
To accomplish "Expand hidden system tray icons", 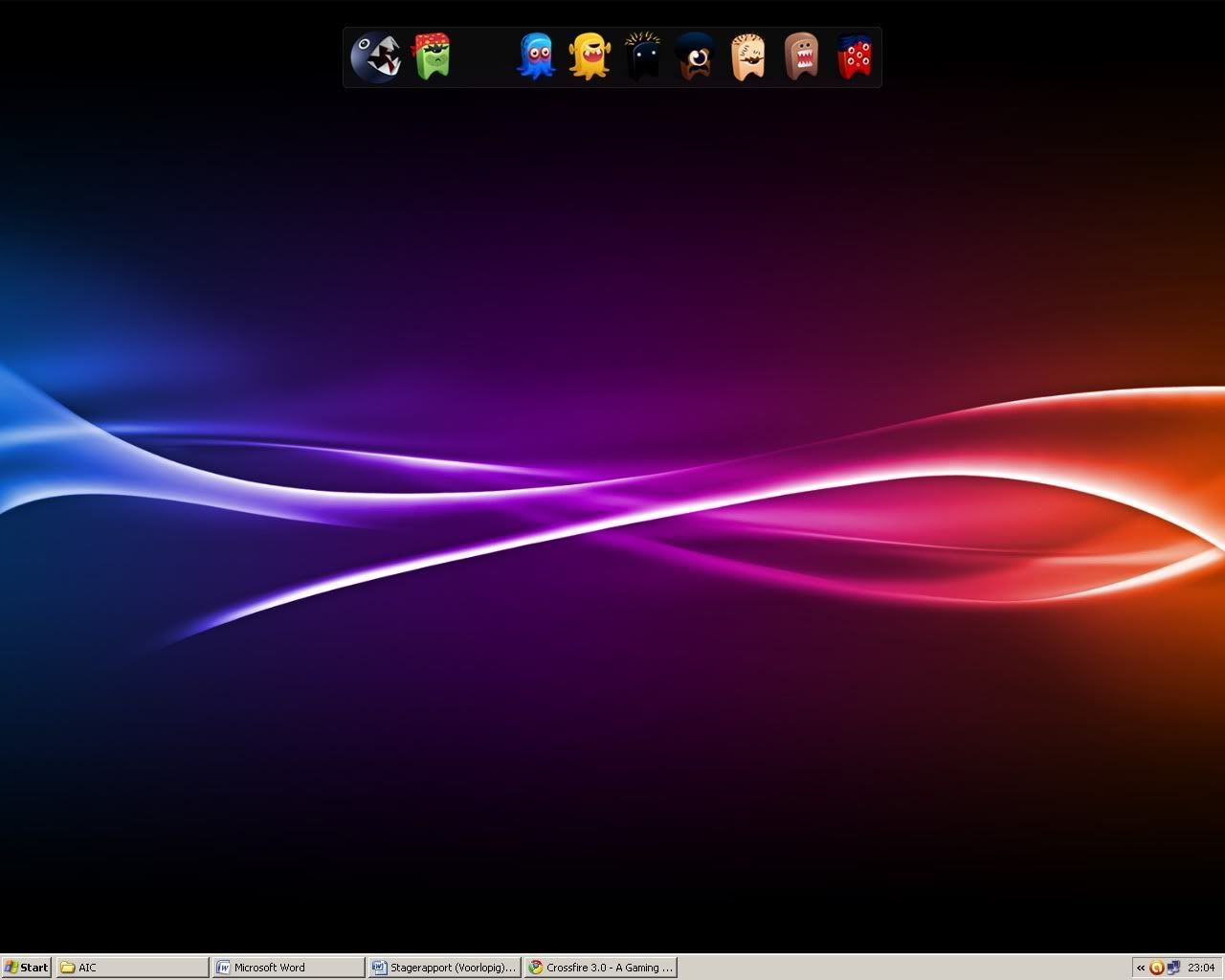I will (1141, 968).
